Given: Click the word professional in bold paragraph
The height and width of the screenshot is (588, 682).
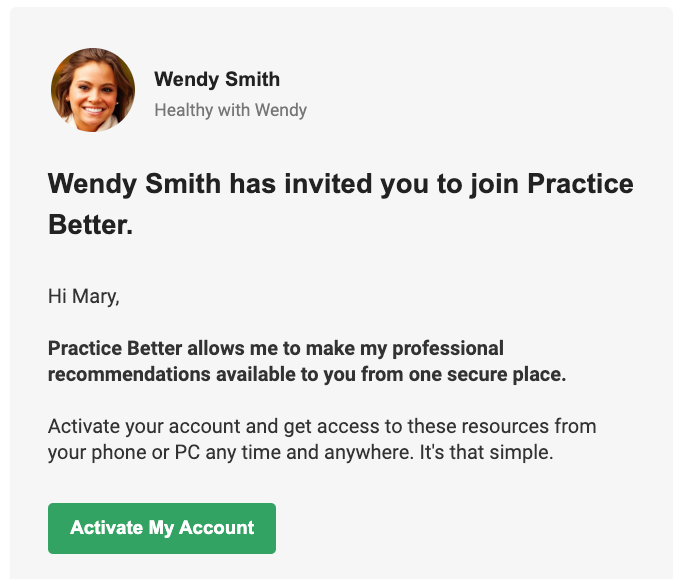Looking at the screenshot, I should click(x=448, y=348).
